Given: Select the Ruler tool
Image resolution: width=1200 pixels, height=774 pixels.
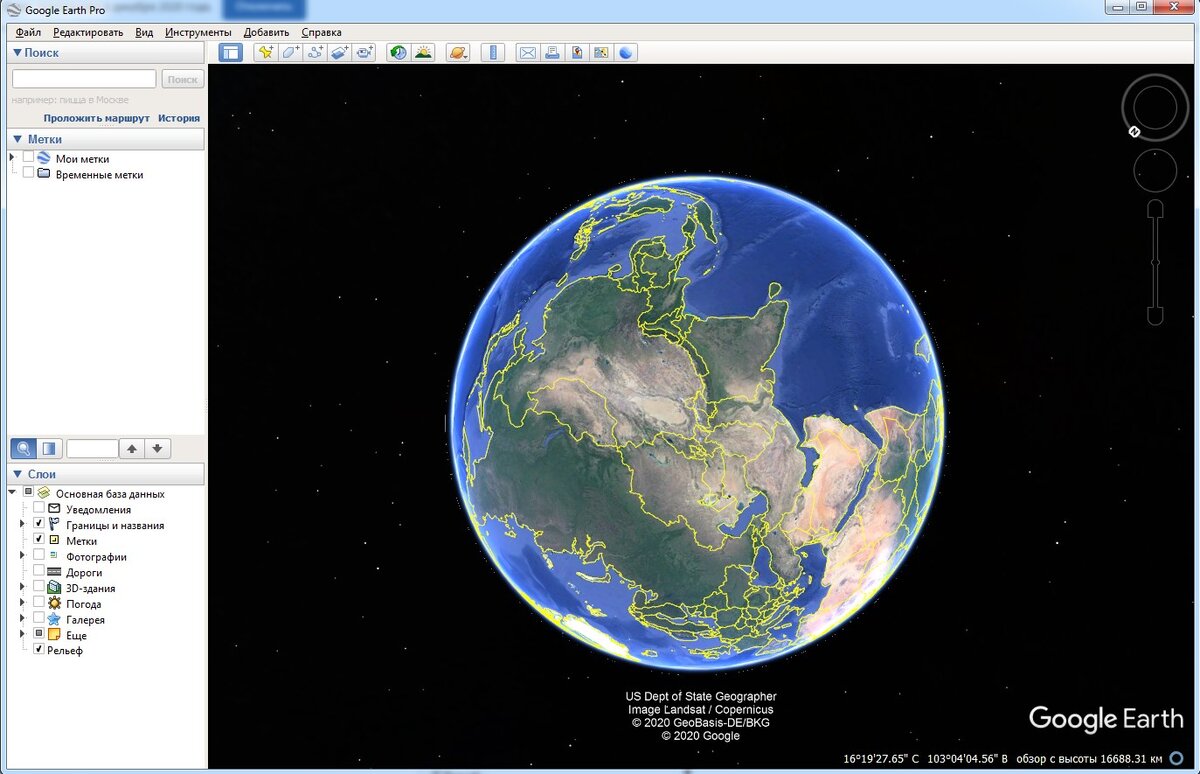Looking at the screenshot, I should [x=492, y=52].
